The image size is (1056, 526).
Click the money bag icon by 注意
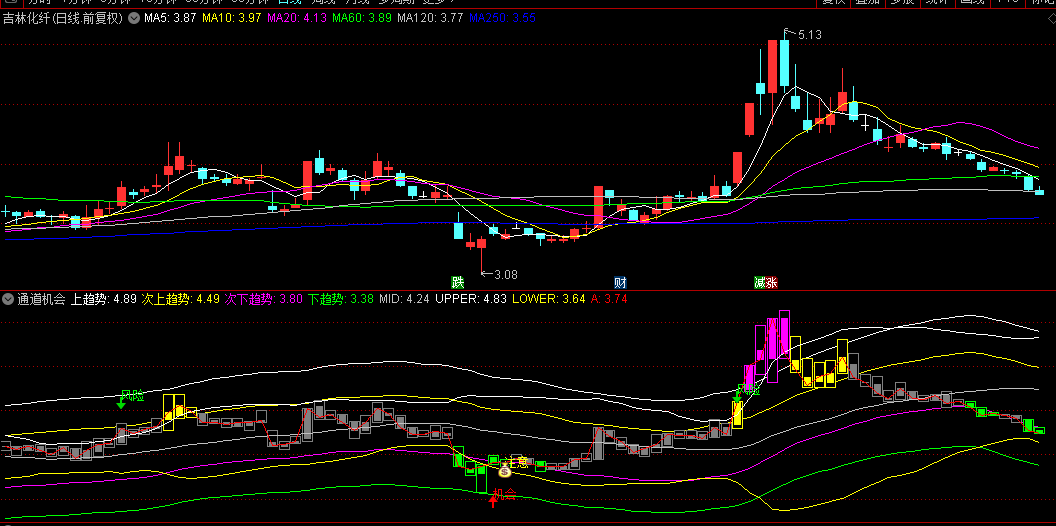505,472
